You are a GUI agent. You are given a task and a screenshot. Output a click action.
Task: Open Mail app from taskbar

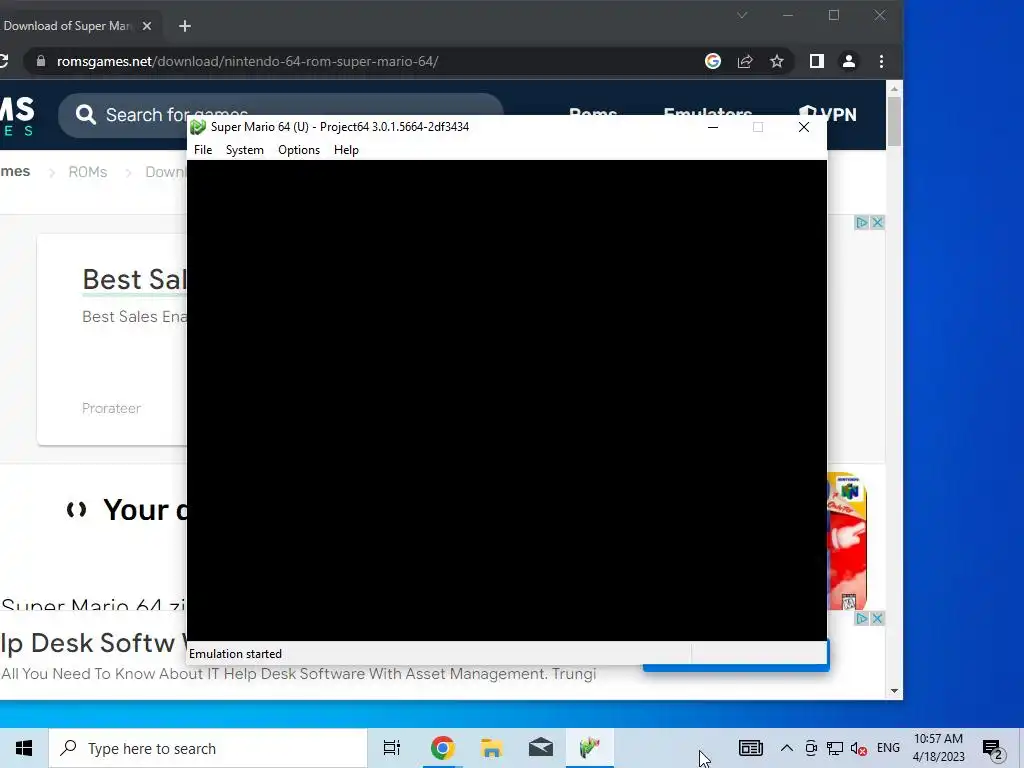click(x=541, y=748)
